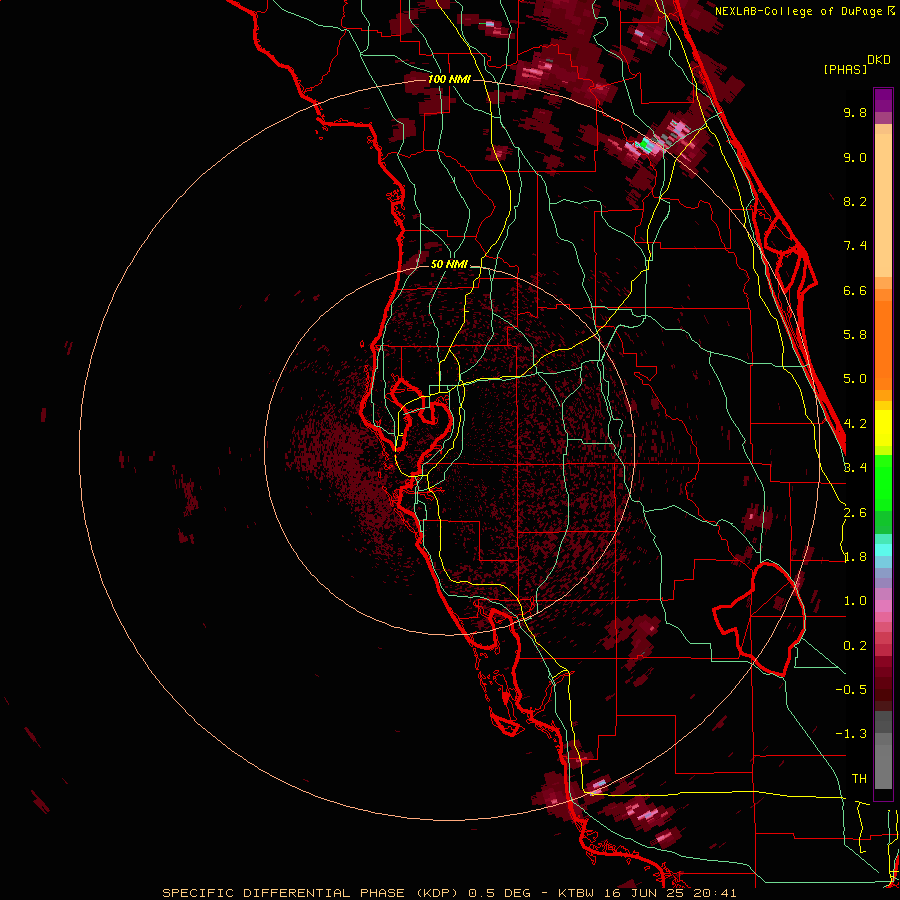Select the 5.0 scale value
This screenshot has width=900, height=900.
(x=855, y=379)
